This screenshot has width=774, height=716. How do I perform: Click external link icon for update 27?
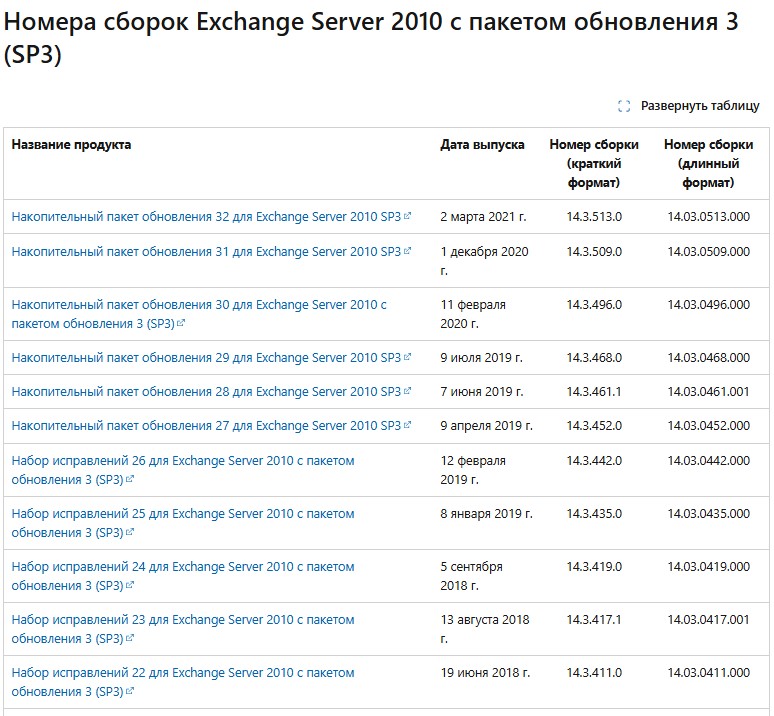tap(408, 426)
